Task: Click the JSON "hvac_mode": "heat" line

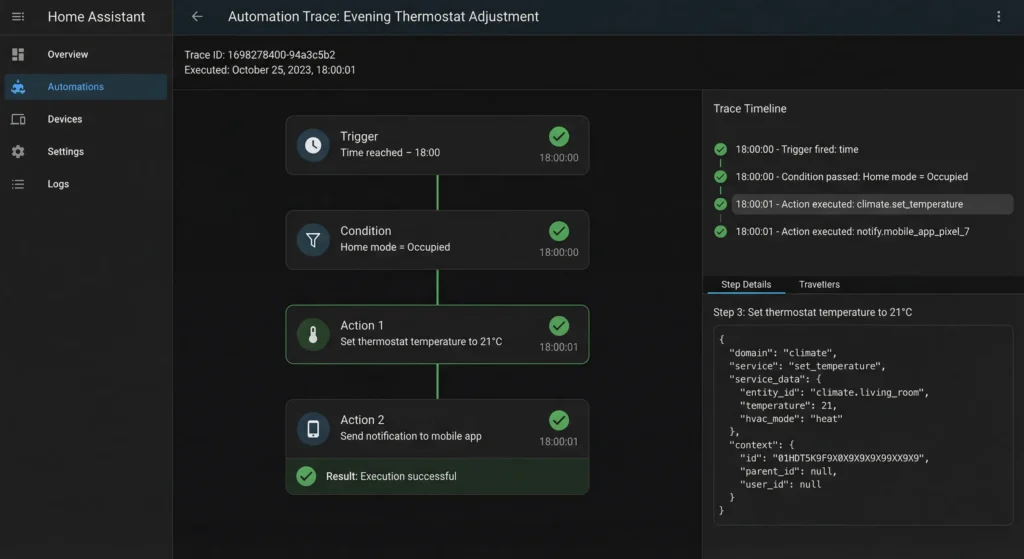Action: pyautogui.click(x=791, y=419)
